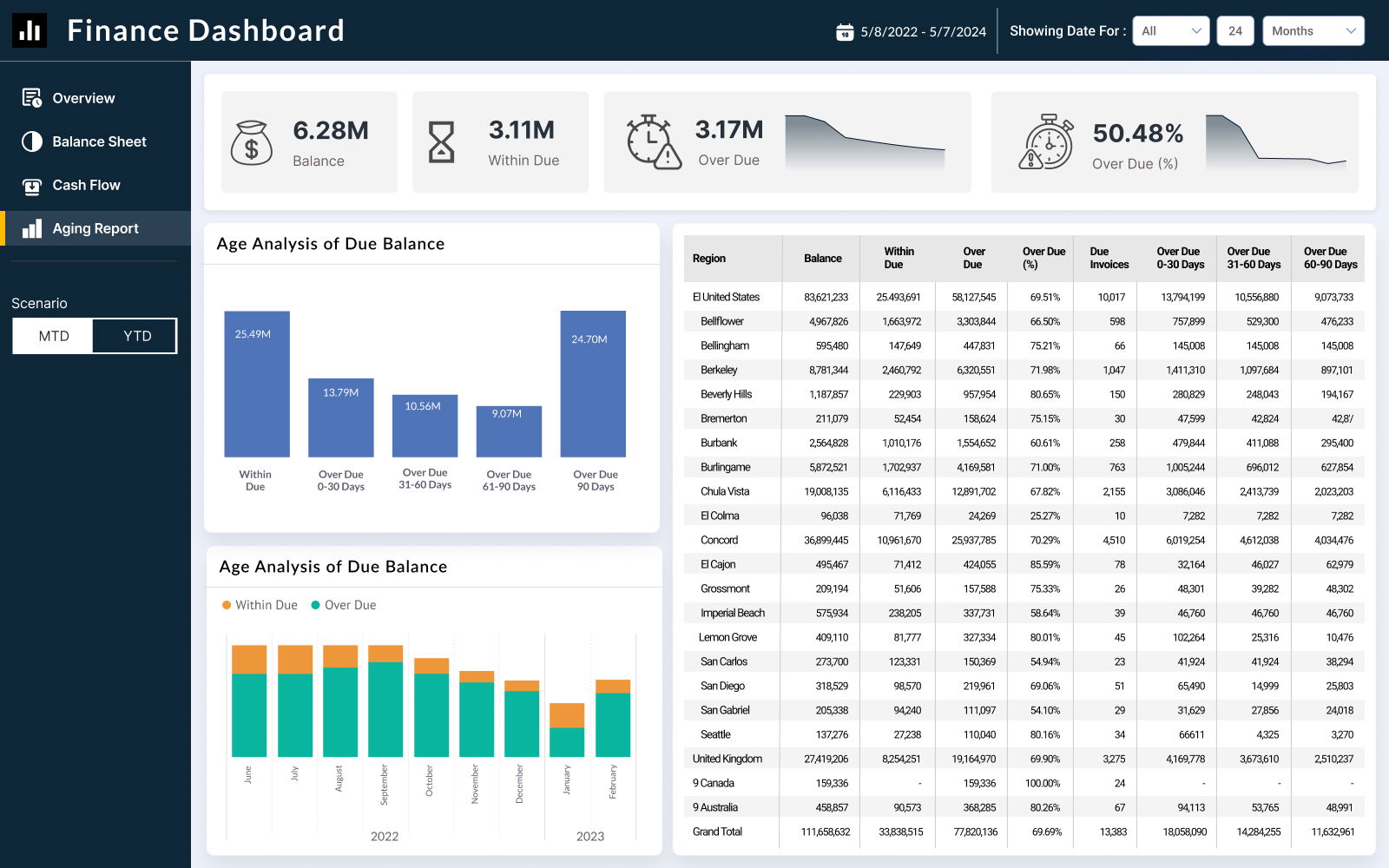Click the Overview sidebar icon
This screenshot has height=868, width=1389.
click(x=32, y=98)
